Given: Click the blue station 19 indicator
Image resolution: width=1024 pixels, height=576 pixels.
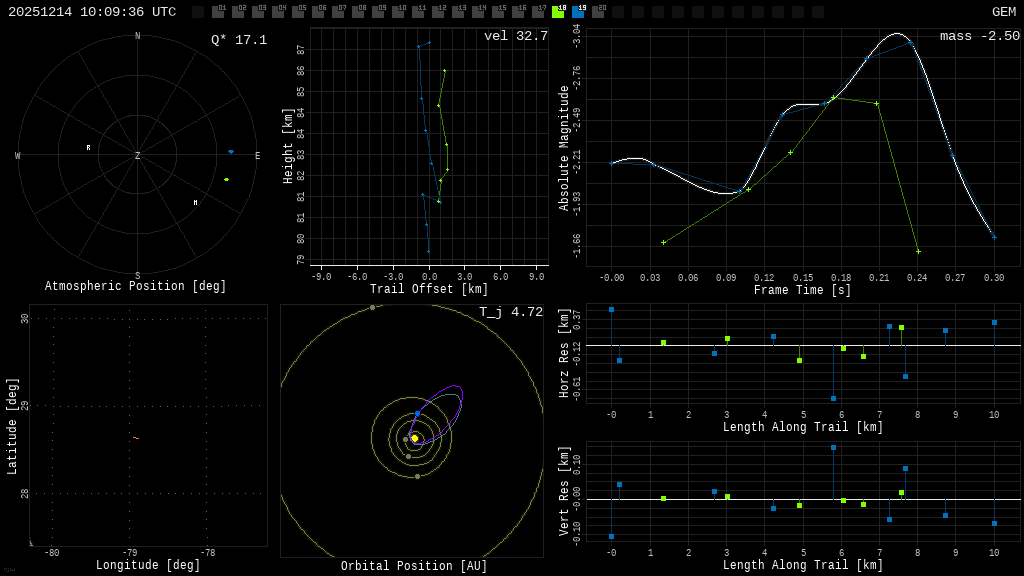Looking at the screenshot, I should pyautogui.click(x=578, y=12).
